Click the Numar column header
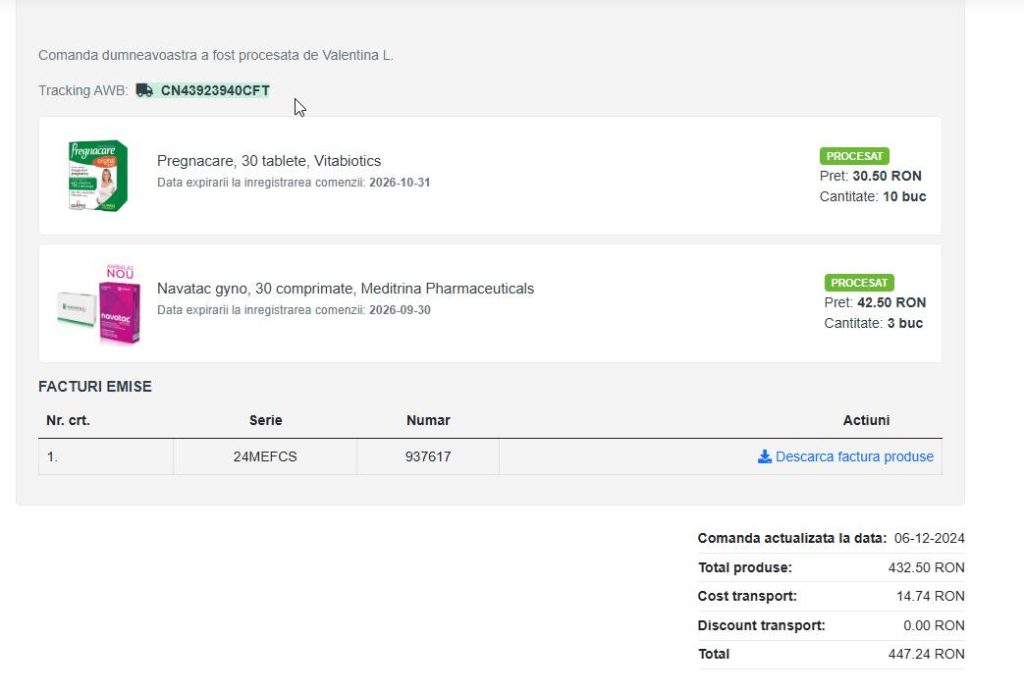This screenshot has height=695, width=1024. 427,420
